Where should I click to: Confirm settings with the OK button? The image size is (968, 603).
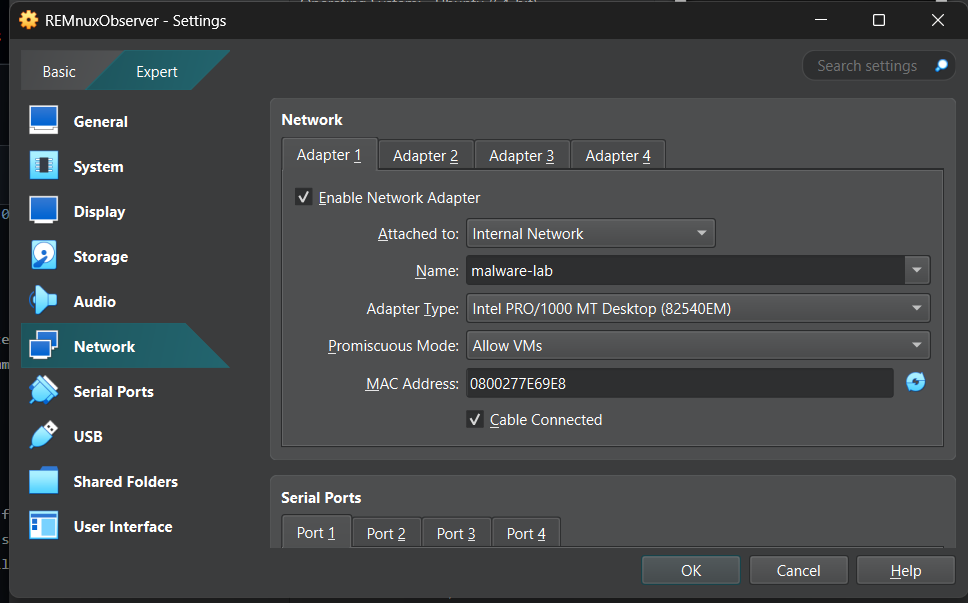click(690, 570)
